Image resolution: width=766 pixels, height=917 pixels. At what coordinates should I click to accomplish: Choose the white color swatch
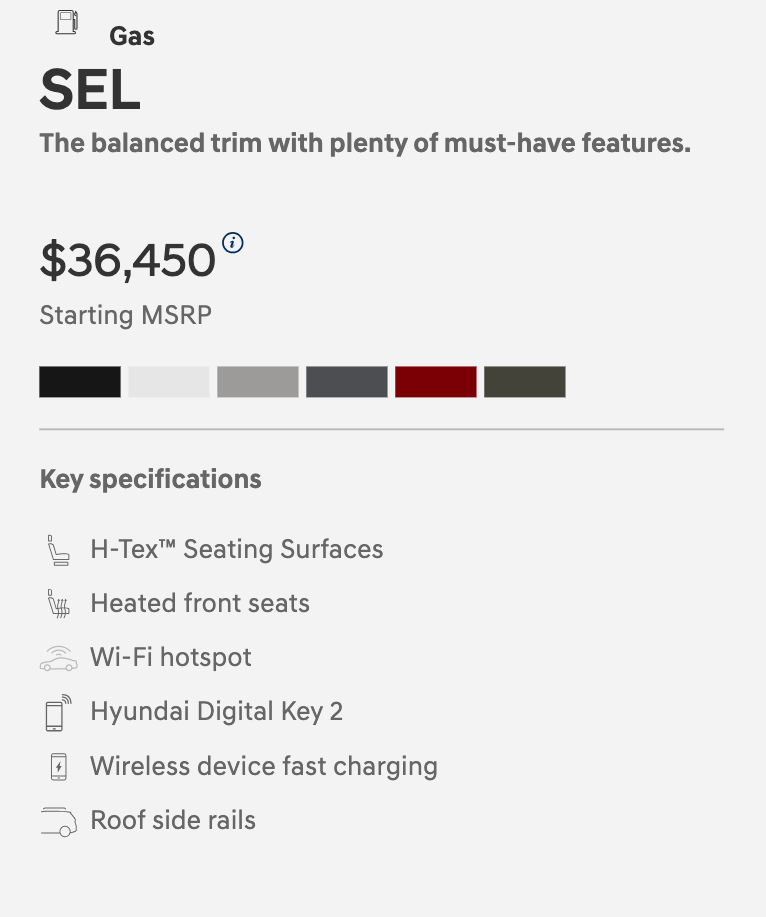[169, 382]
